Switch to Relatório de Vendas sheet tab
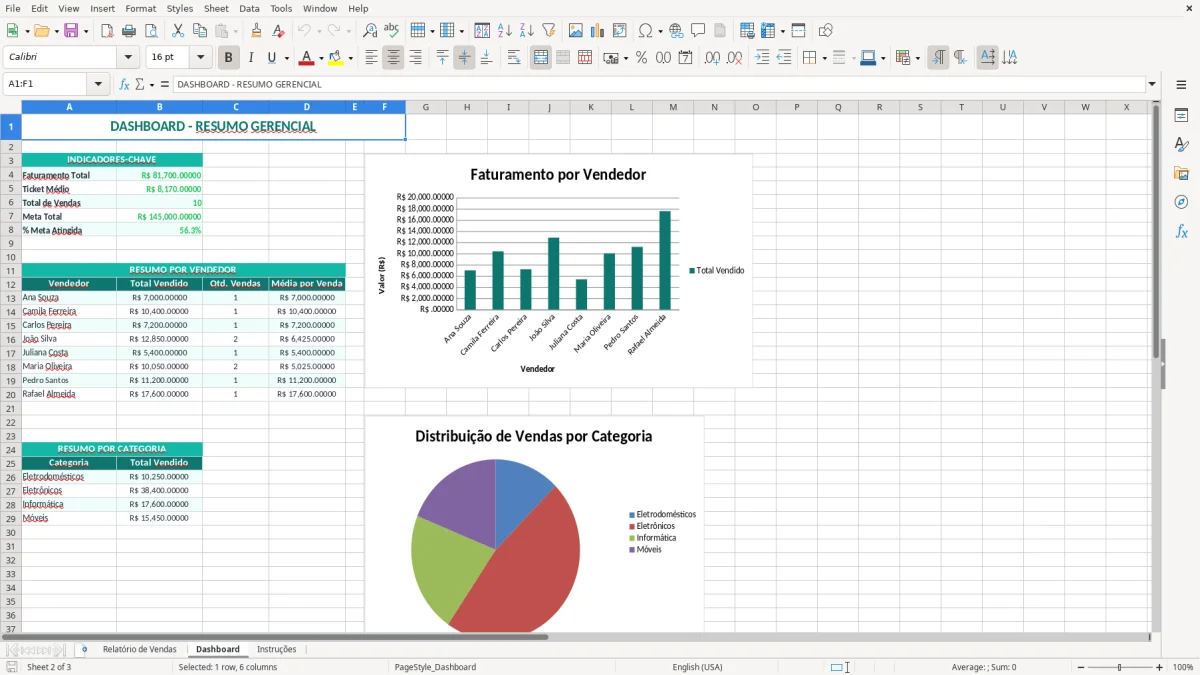The image size is (1200, 675). pyautogui.click(x=139, y=649)
